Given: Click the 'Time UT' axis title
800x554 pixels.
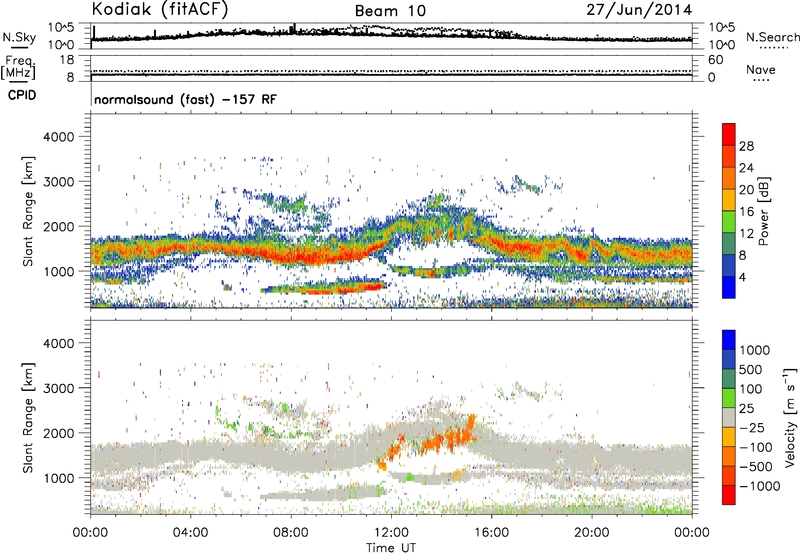Looking at the screenshot, I should (x=391, y=547).
